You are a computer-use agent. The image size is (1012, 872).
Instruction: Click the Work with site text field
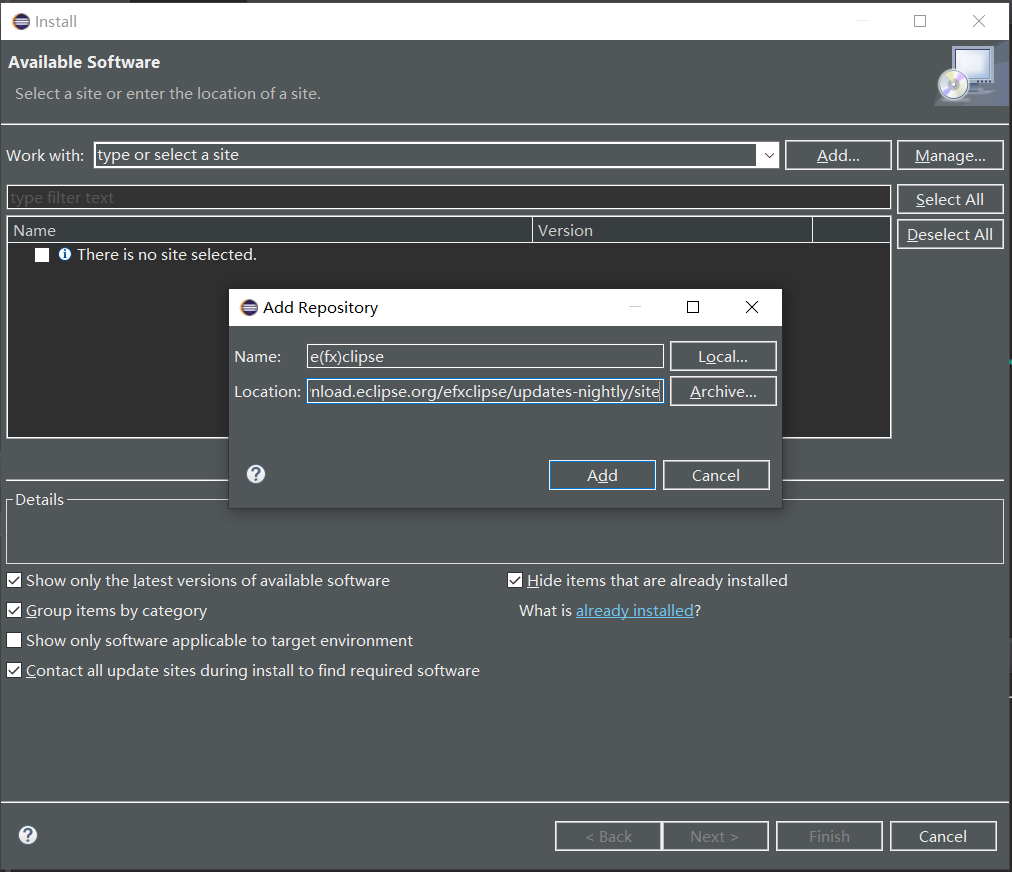426,155
